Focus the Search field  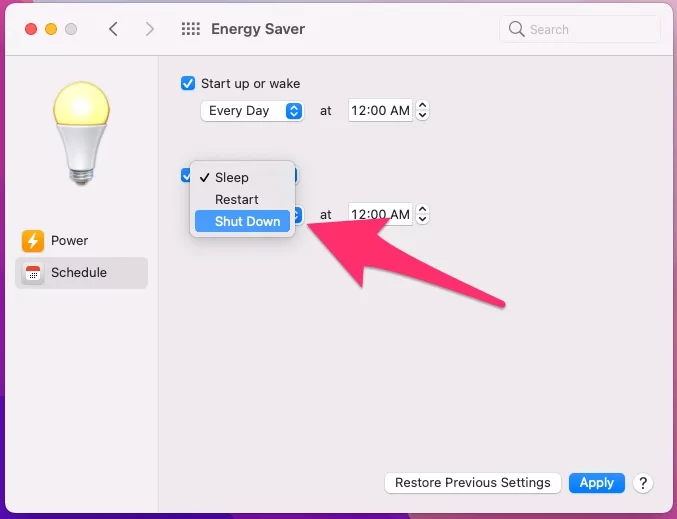[580, 29]
